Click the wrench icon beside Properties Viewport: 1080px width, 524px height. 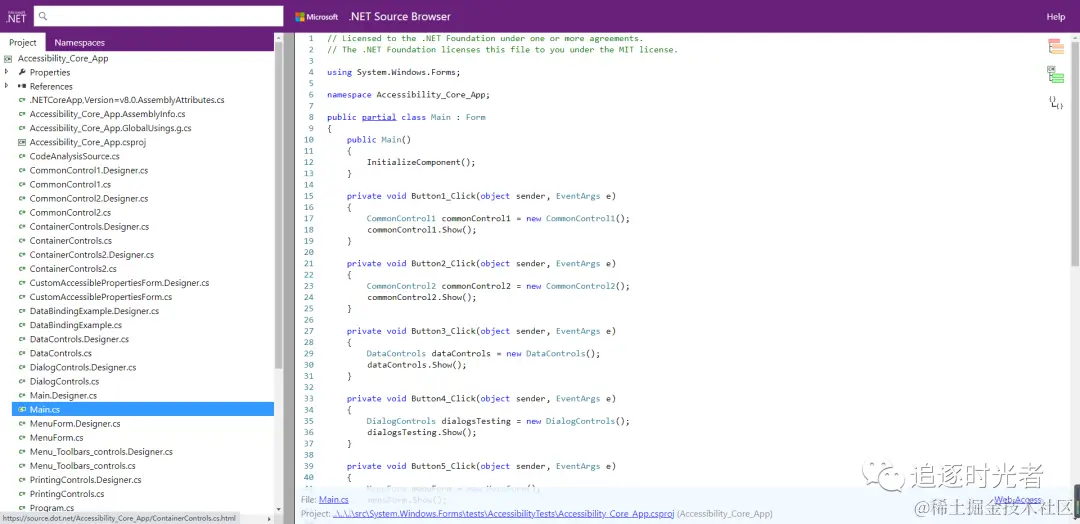pos(22,72)
